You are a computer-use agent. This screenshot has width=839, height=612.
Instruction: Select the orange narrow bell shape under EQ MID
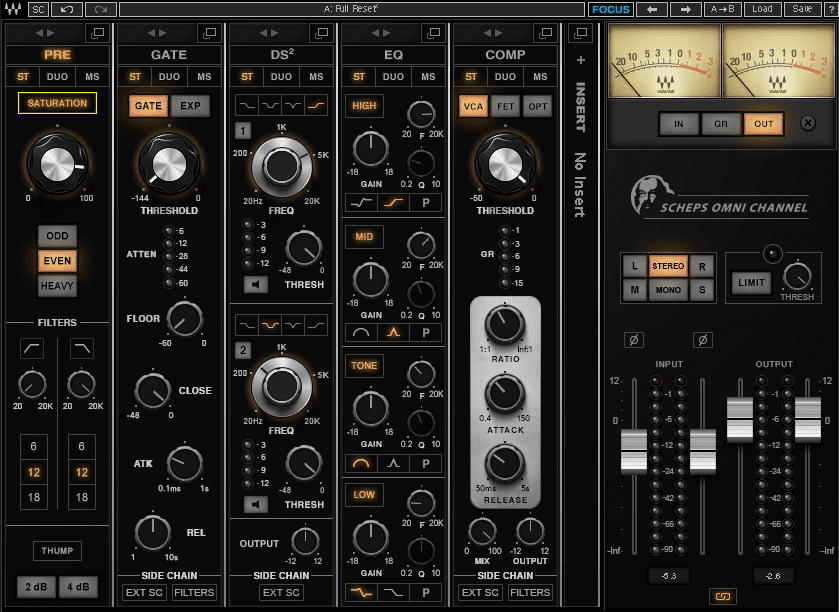[393, 333]
